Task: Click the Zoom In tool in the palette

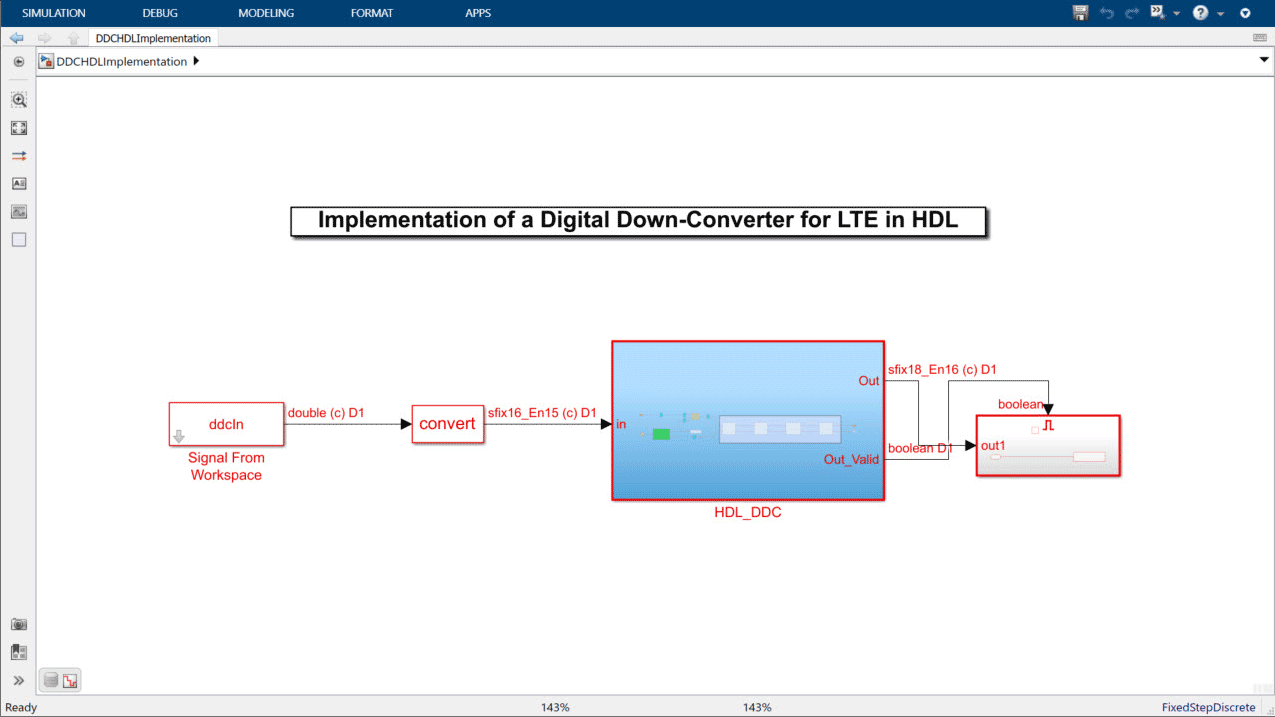Action: pos(19,100)
